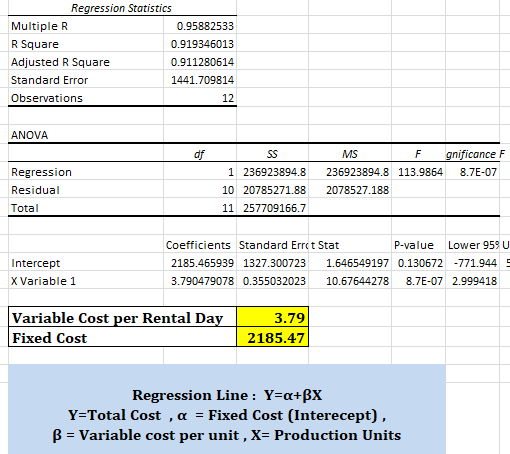Select the Intercept row label
Screen dimensions: 510x454
pos(86,263)
